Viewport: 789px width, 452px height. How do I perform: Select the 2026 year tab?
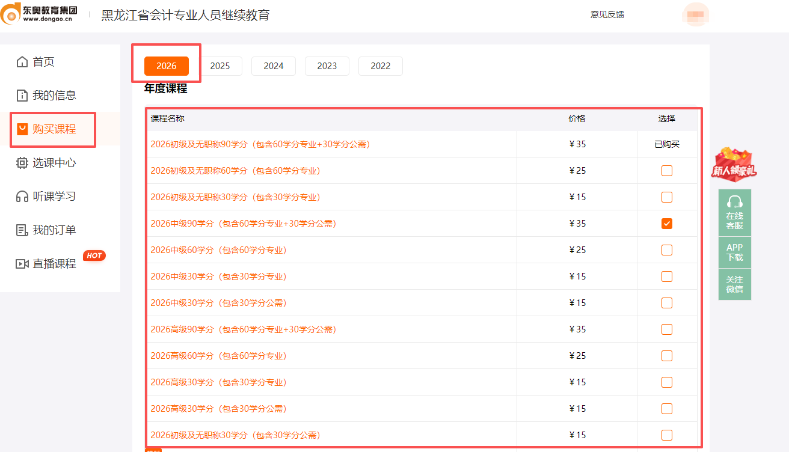pyautogui.click(x=166, y=65)
